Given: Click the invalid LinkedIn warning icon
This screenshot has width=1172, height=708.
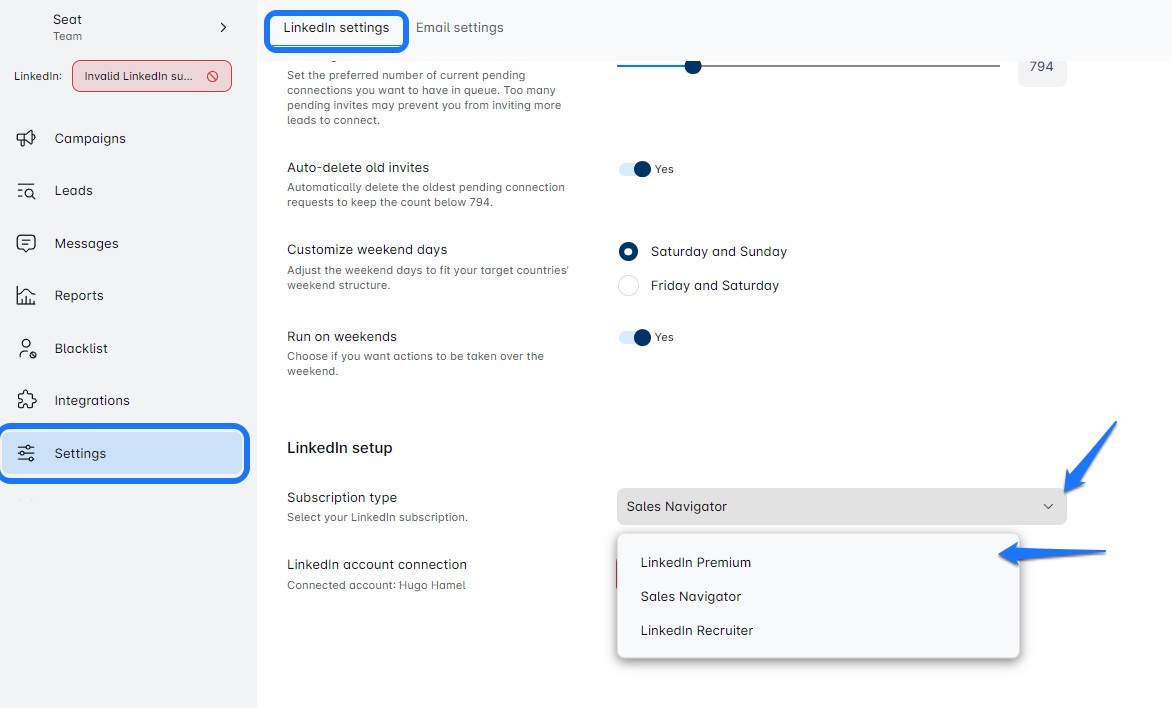Looking at the screenshot, I should [212, 76].
